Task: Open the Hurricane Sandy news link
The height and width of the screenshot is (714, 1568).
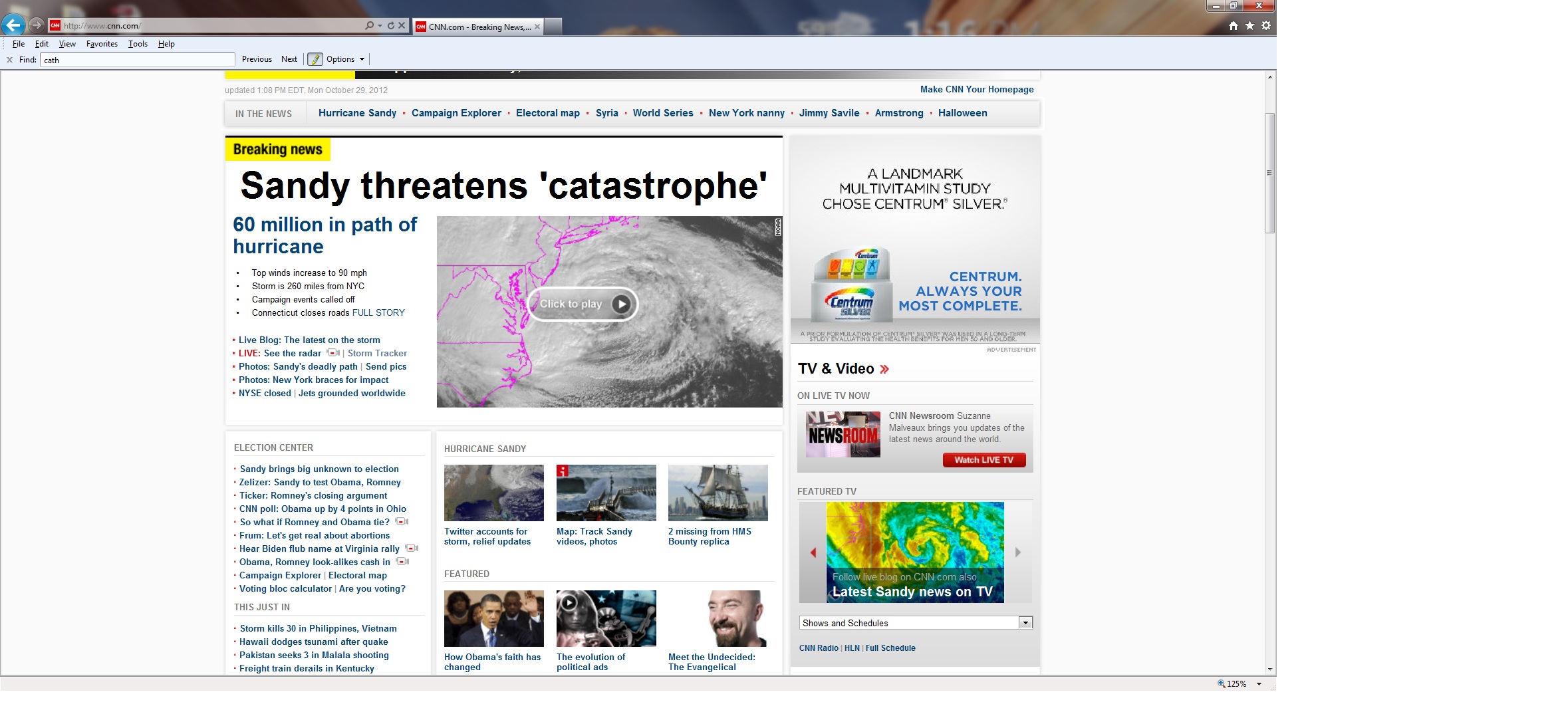Action: click(x=357, y=113)
